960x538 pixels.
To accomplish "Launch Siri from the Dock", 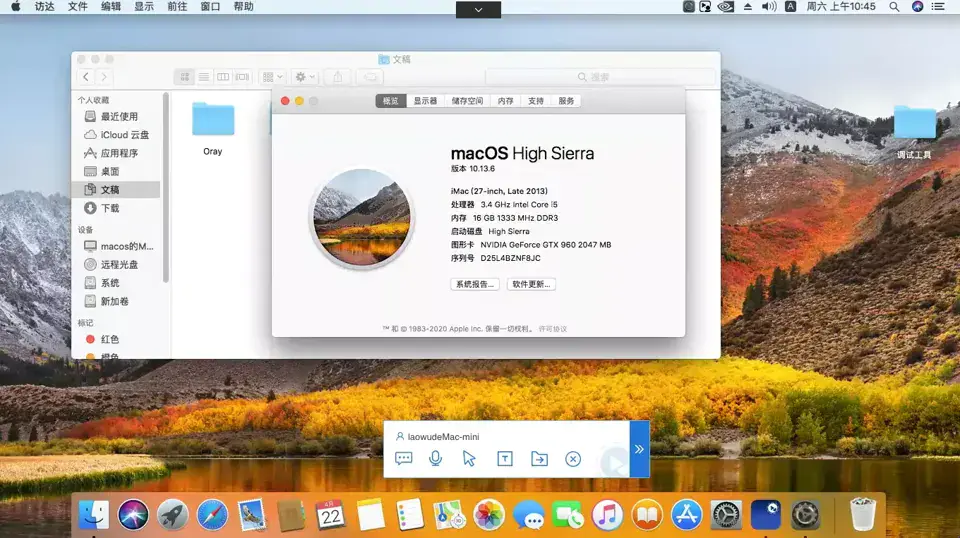I will tap(133, 515).
